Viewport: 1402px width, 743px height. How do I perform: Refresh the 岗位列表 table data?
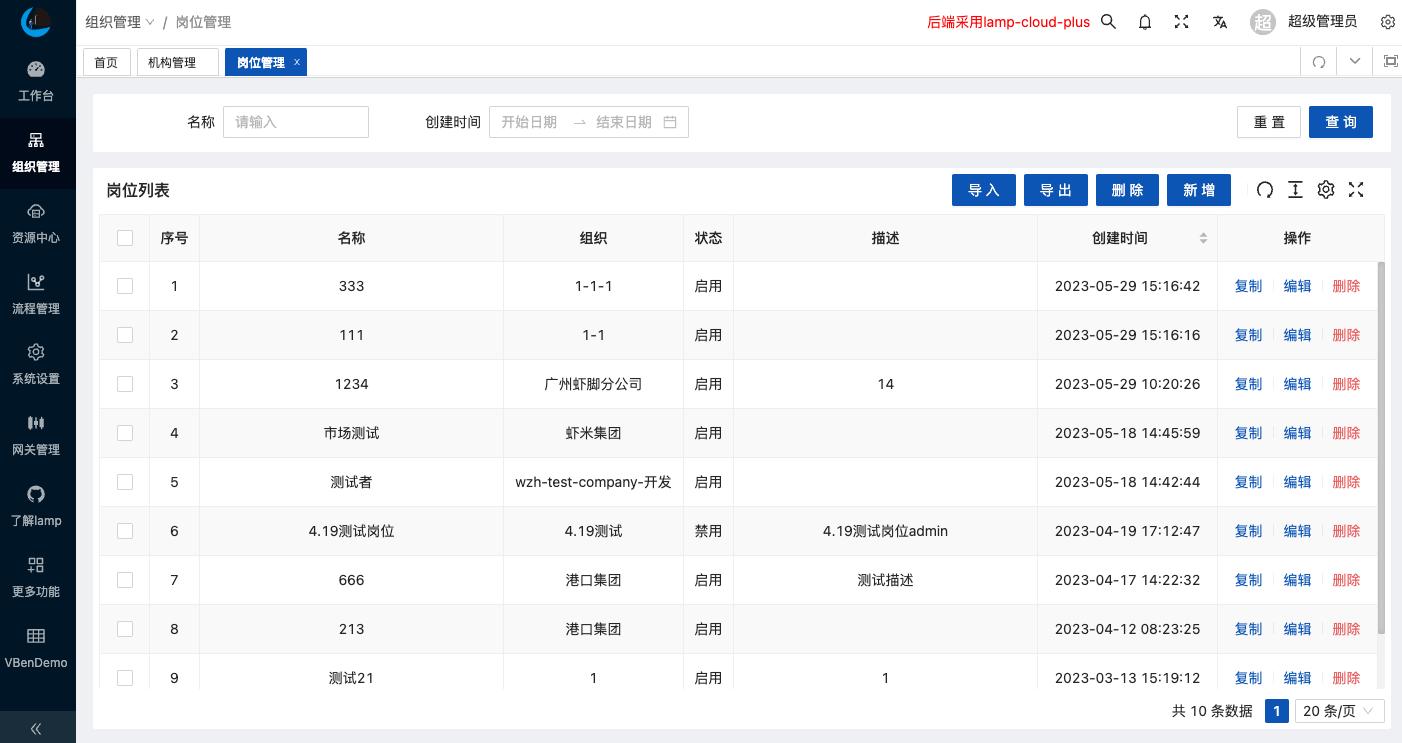click(x=1265, y=189)
